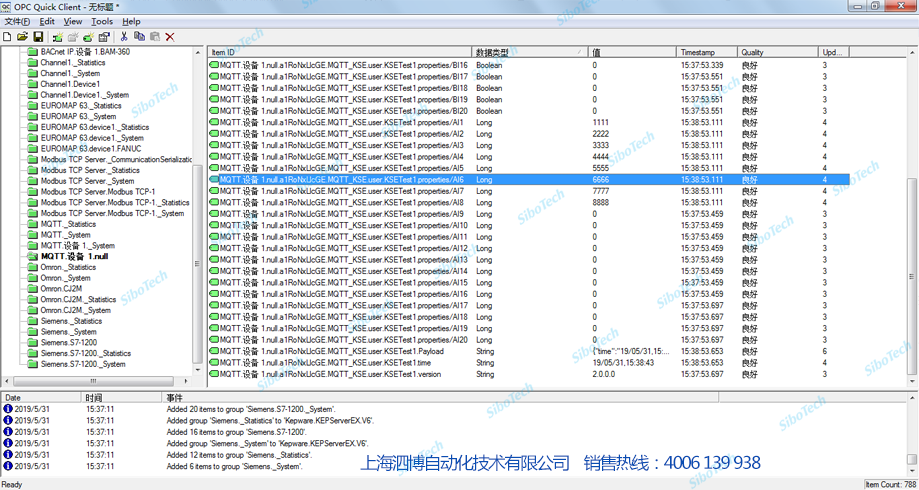Click the folder icon of Omron.CJ2M

coord(32,288)
